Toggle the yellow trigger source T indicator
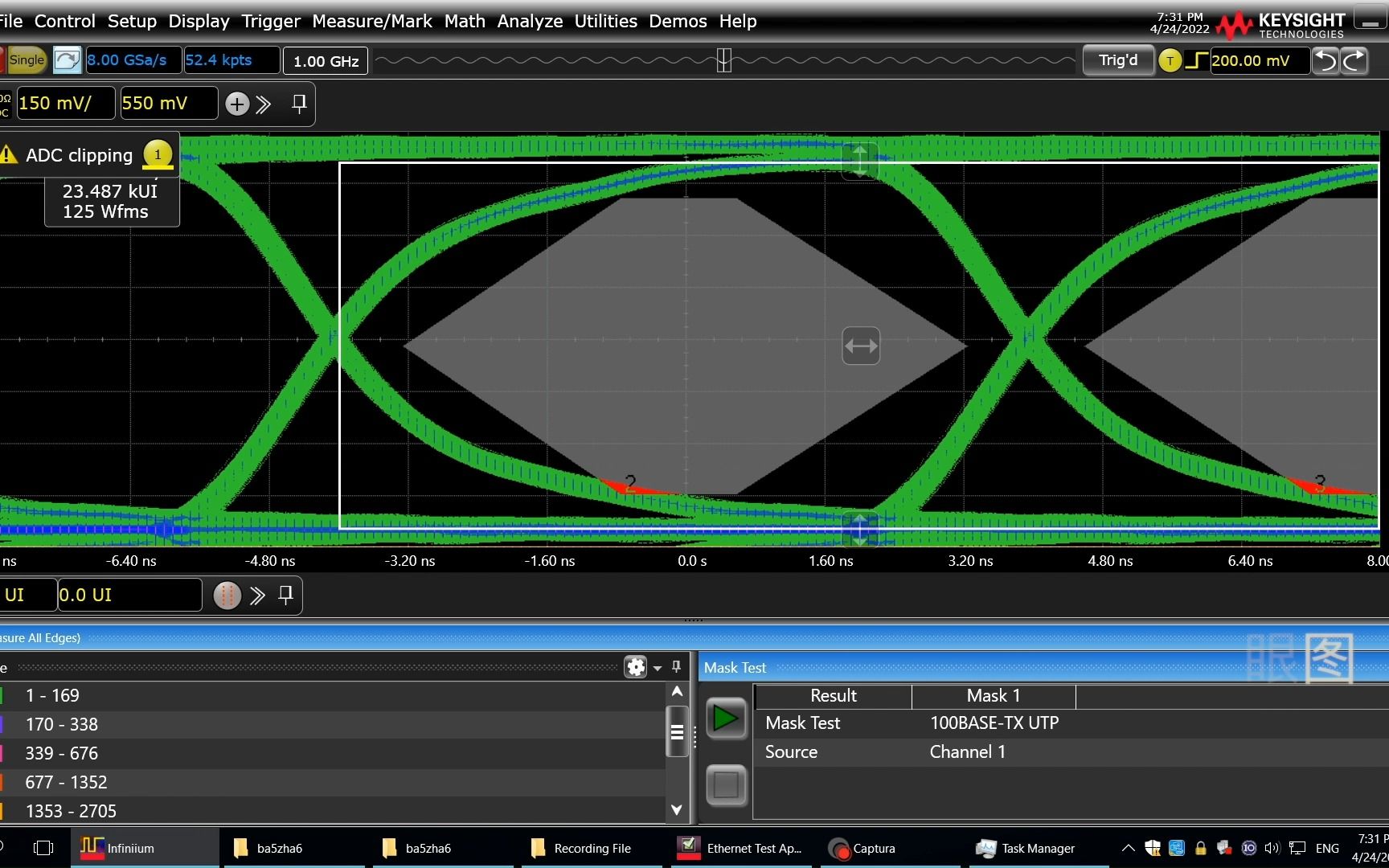The width and height of the screenshot is (1389, 868). (1170, 60)
